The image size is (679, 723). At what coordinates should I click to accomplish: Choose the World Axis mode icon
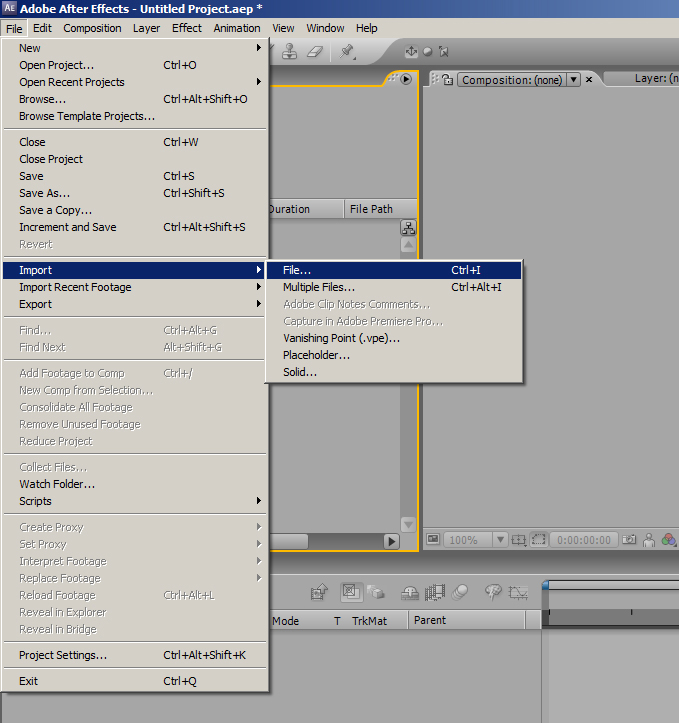pyautogui.click(x=427, y=52)
